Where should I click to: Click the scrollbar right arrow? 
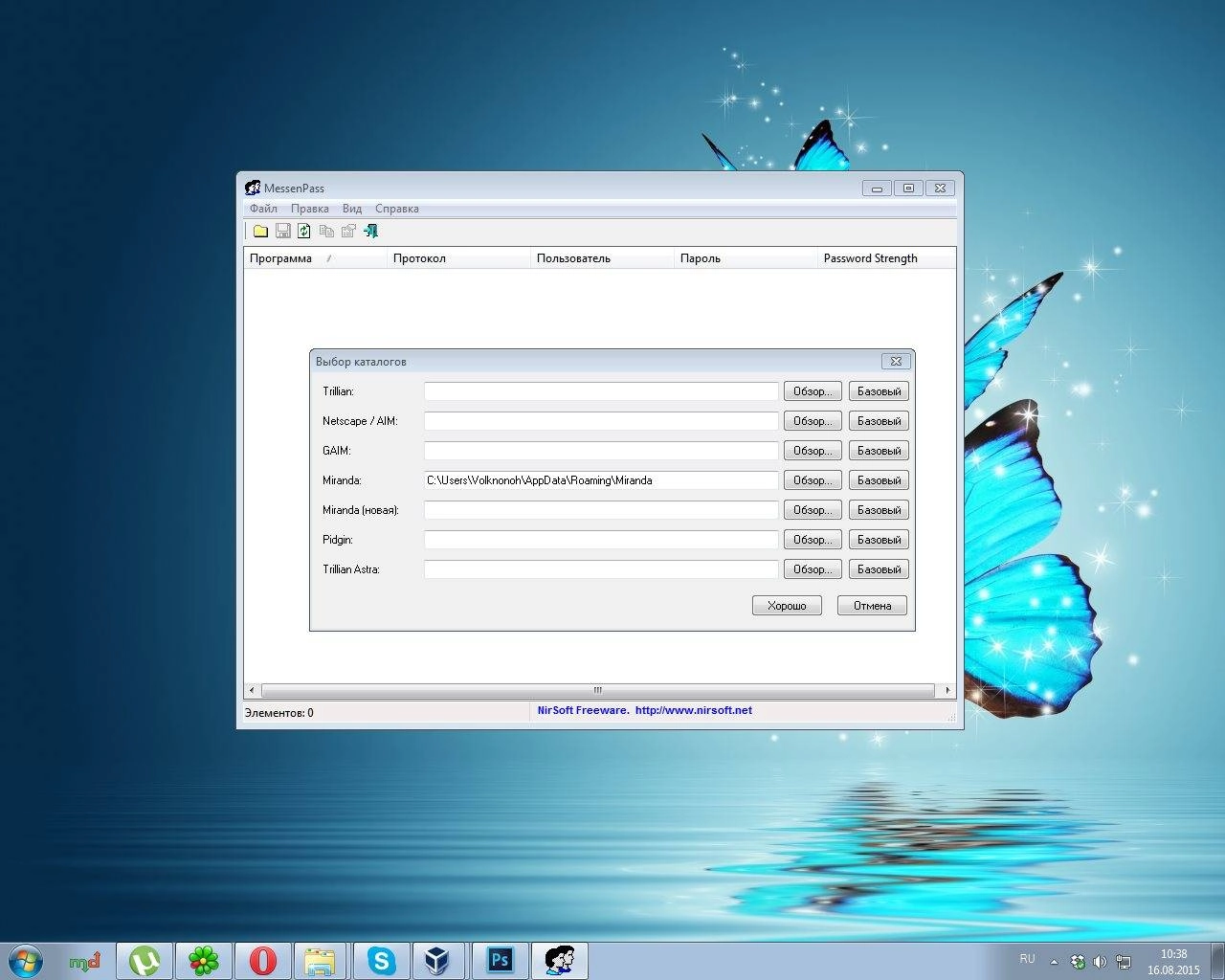[947, 690]
